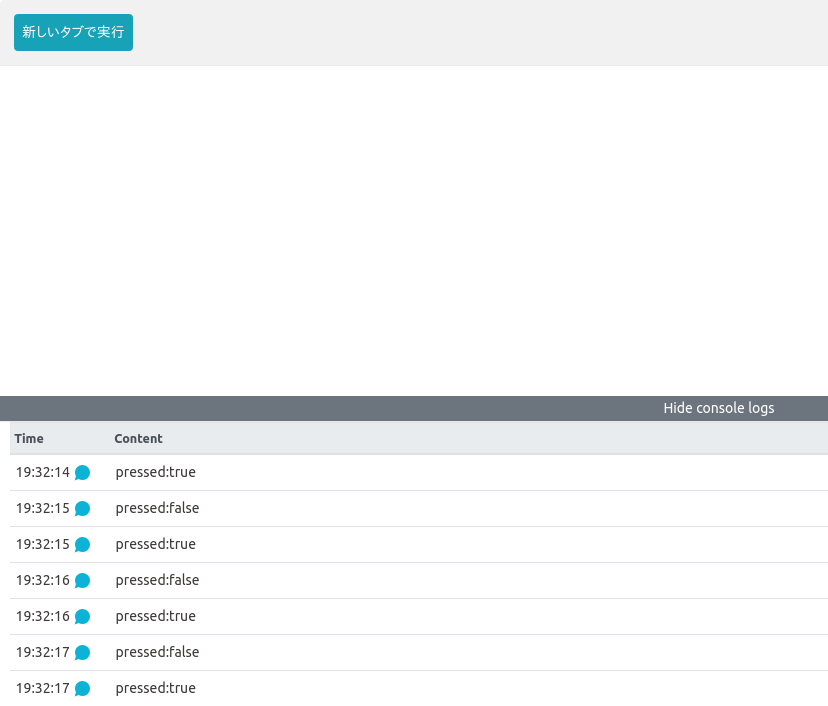Click bubble icon in 19:32:16 pressed:true row
The height and width of the screenshot is (706, 828).
[x=83, y=617]
